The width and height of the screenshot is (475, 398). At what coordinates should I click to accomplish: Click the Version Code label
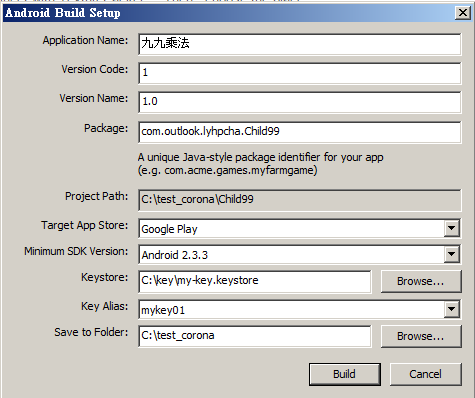95,69
